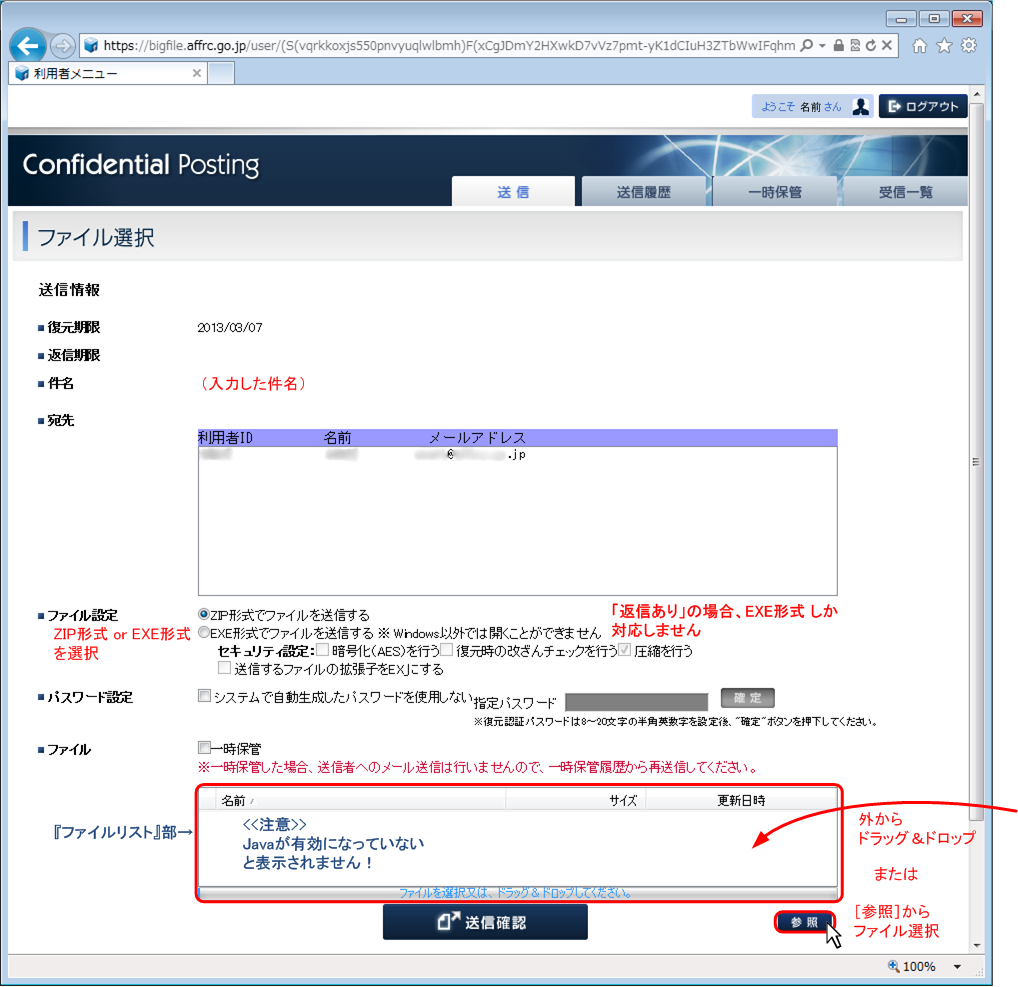Expand the address bar search dropdown arrow

tap(822, 46)
